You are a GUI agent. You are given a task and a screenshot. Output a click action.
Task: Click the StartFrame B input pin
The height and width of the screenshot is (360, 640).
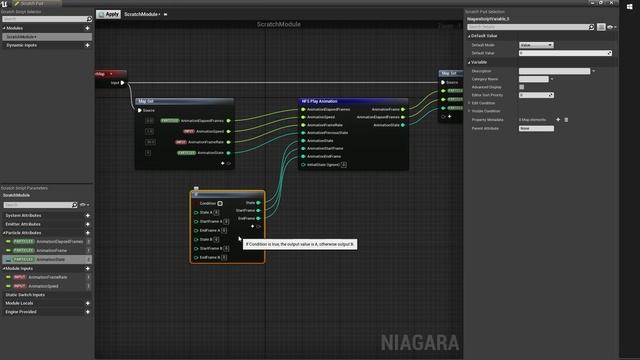pyautogui.click(x=196, y=249)
